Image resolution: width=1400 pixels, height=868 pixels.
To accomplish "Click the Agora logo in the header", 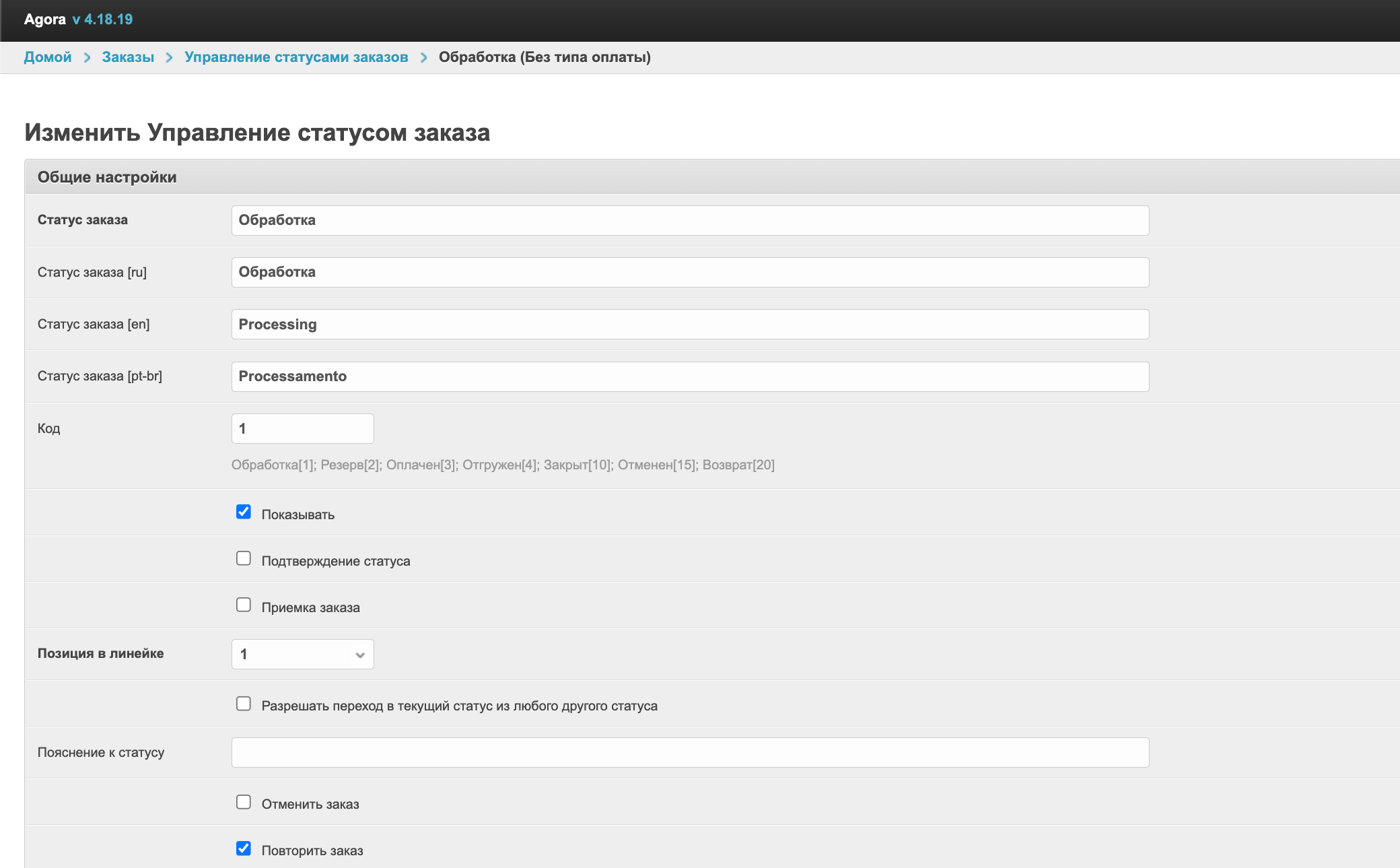I will coord(44,19).
